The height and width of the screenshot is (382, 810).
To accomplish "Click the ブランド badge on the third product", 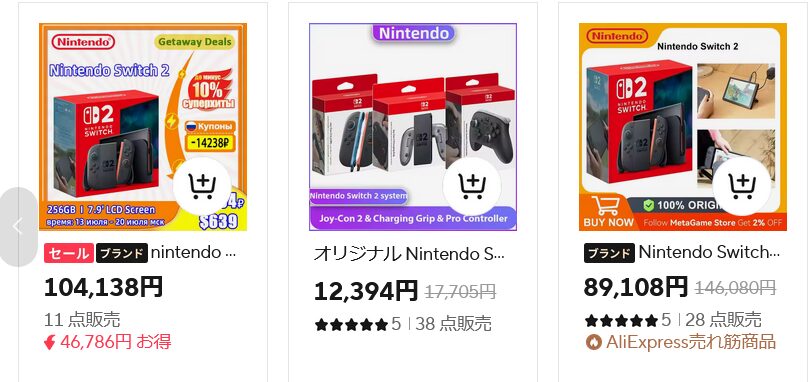I will tap(610, 253).
